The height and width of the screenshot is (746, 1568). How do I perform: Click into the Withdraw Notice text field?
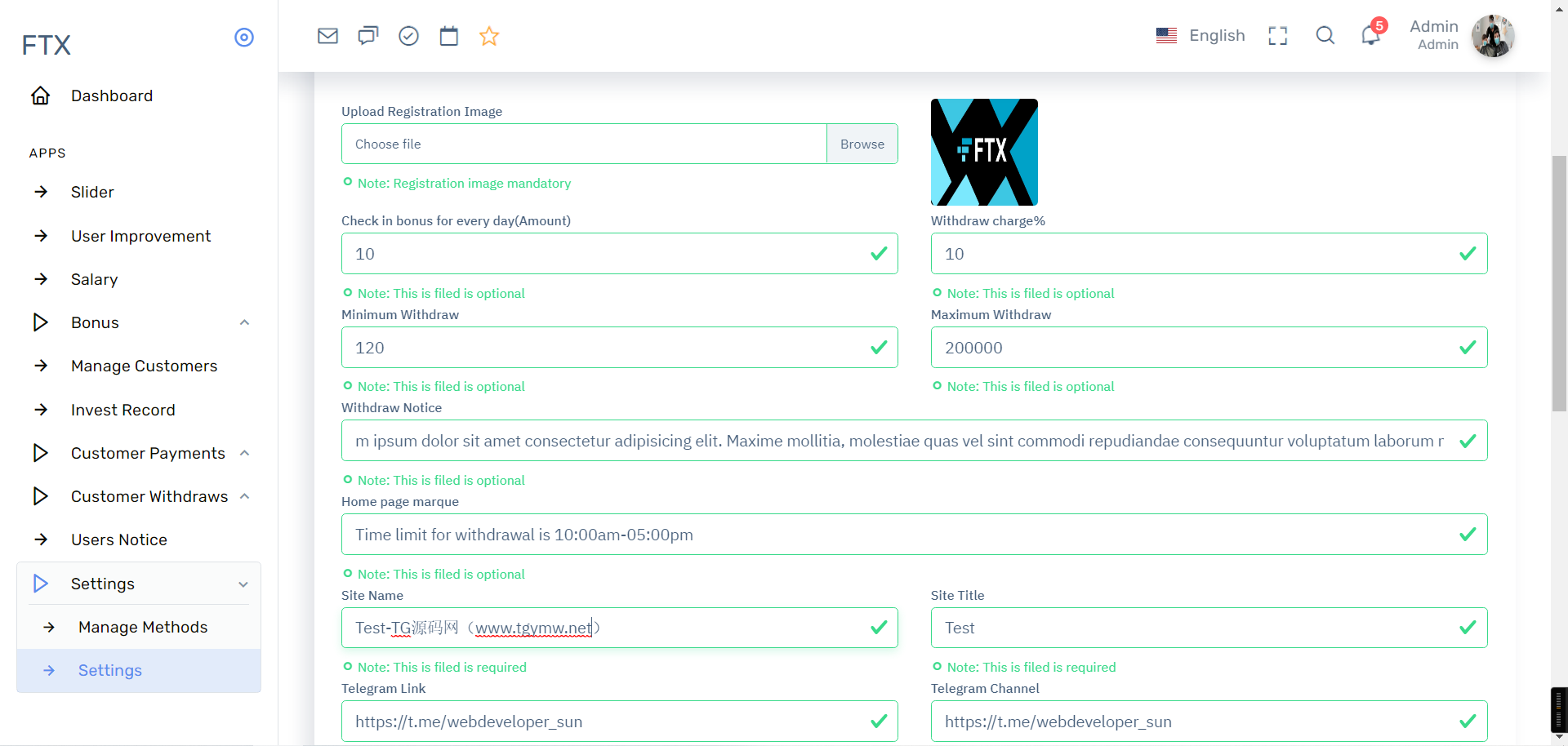click(x=914, y=441)
